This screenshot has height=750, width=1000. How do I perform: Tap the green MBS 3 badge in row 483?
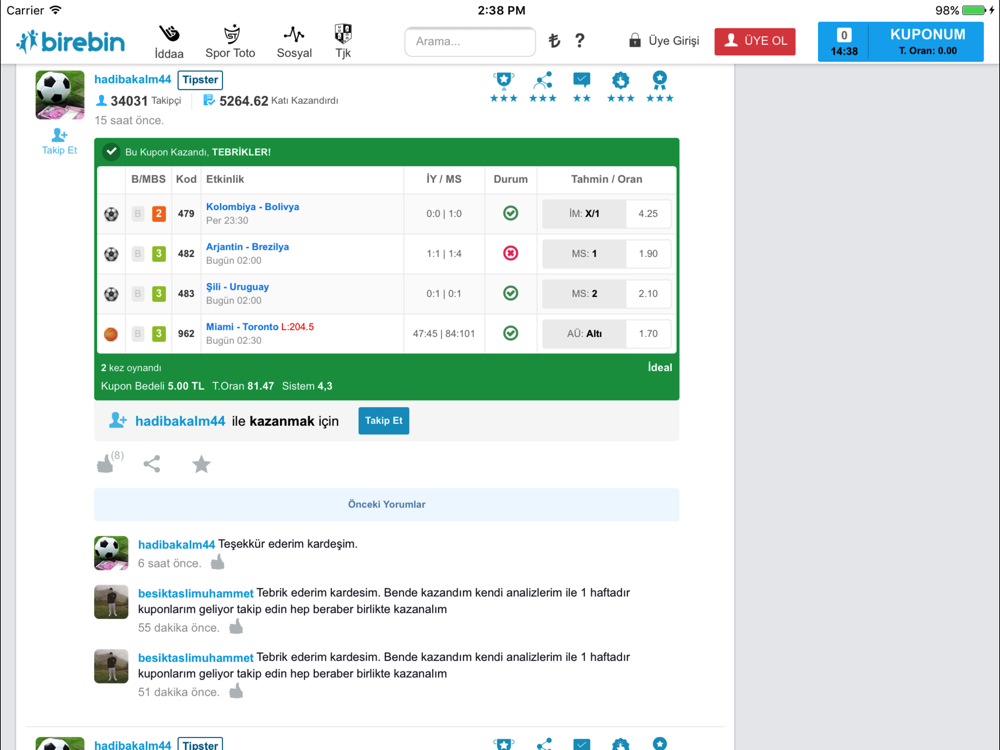(159, 293)
